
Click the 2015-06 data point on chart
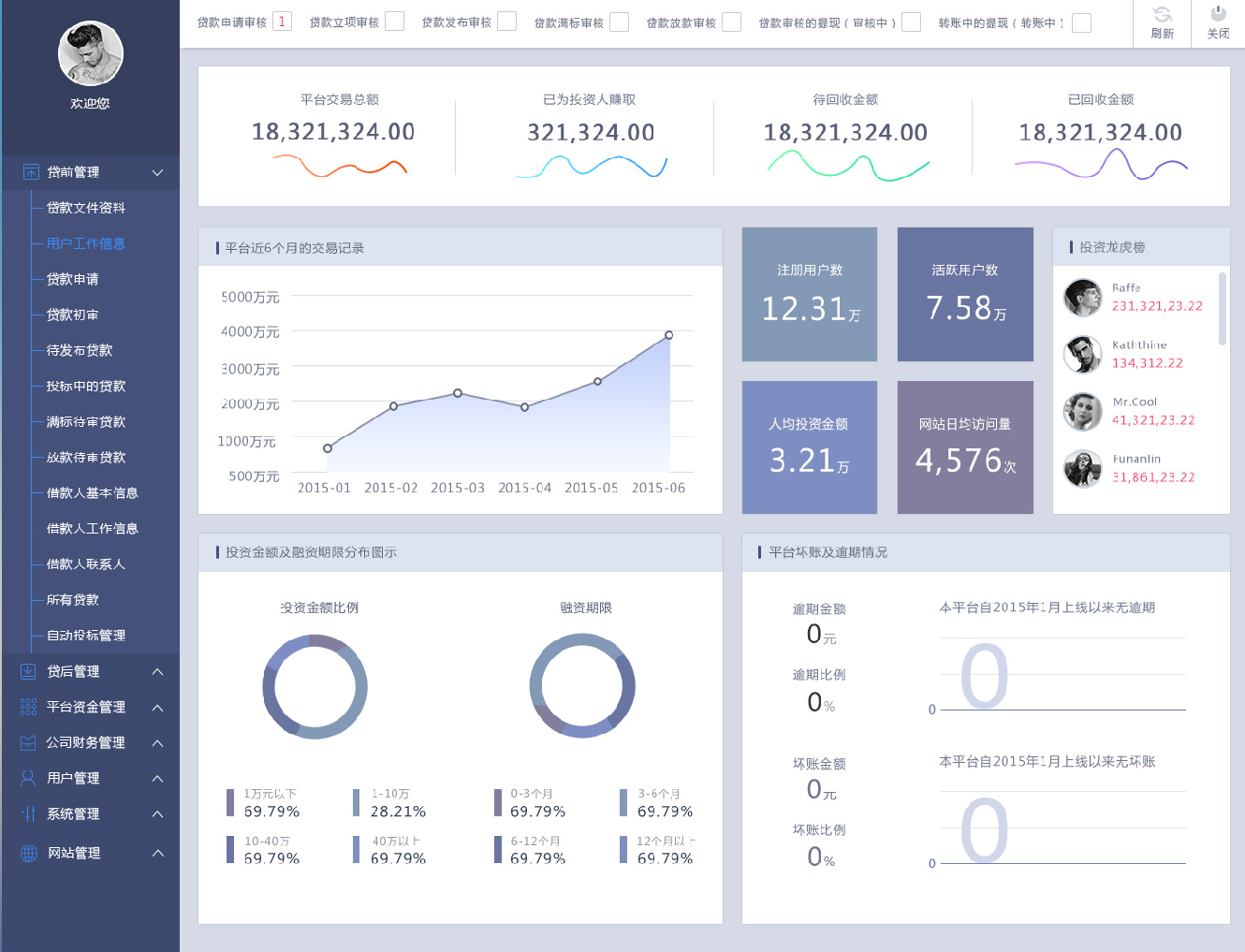(668, 335)
